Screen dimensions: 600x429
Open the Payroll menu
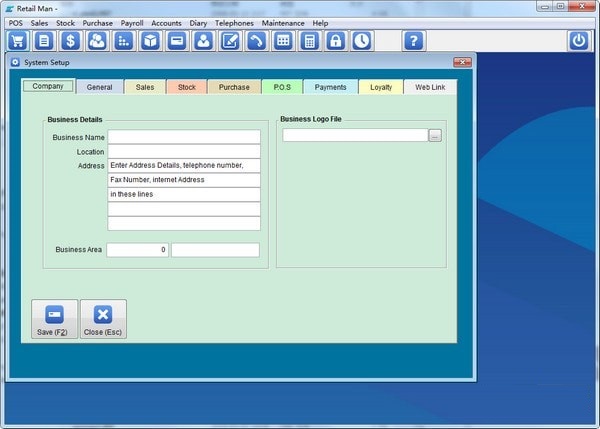tap(132, 23)
